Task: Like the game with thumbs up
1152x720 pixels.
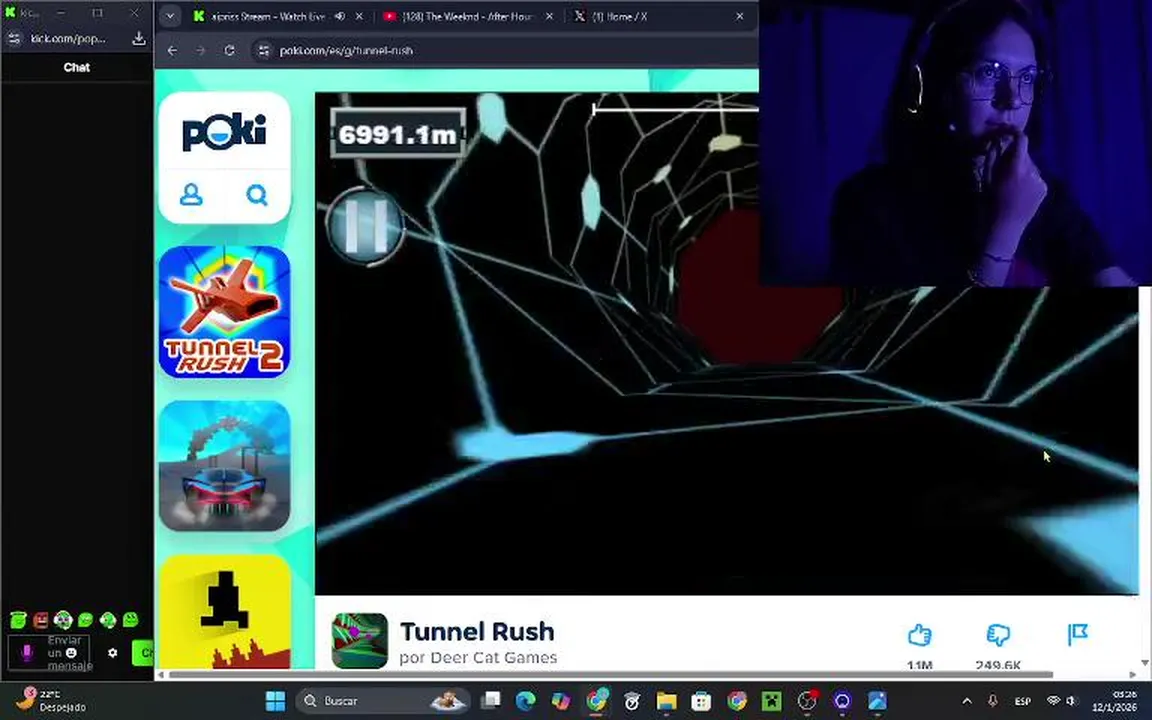Action: [919, 635]
